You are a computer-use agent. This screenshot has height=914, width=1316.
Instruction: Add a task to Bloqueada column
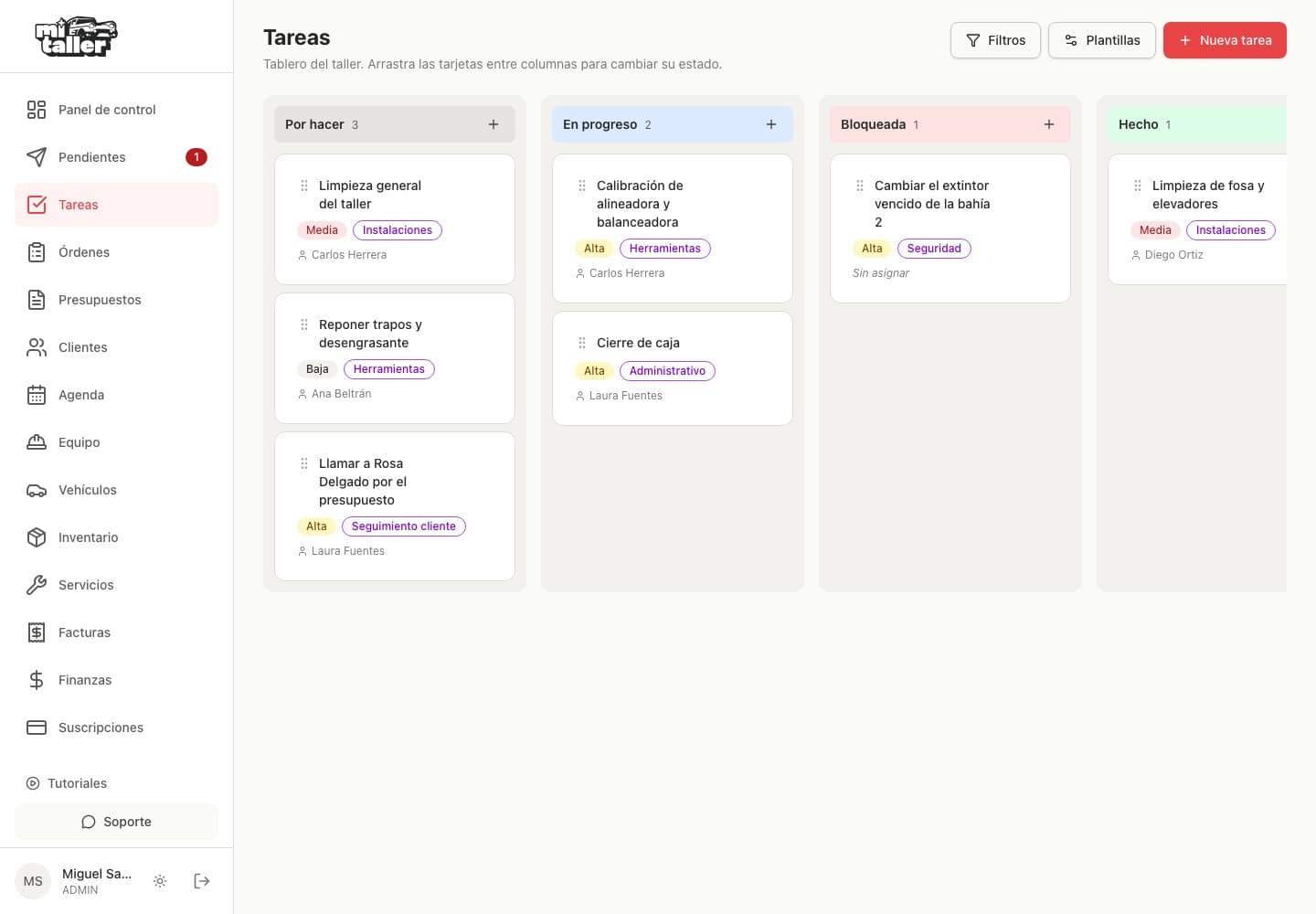[x=1049, y=124]
